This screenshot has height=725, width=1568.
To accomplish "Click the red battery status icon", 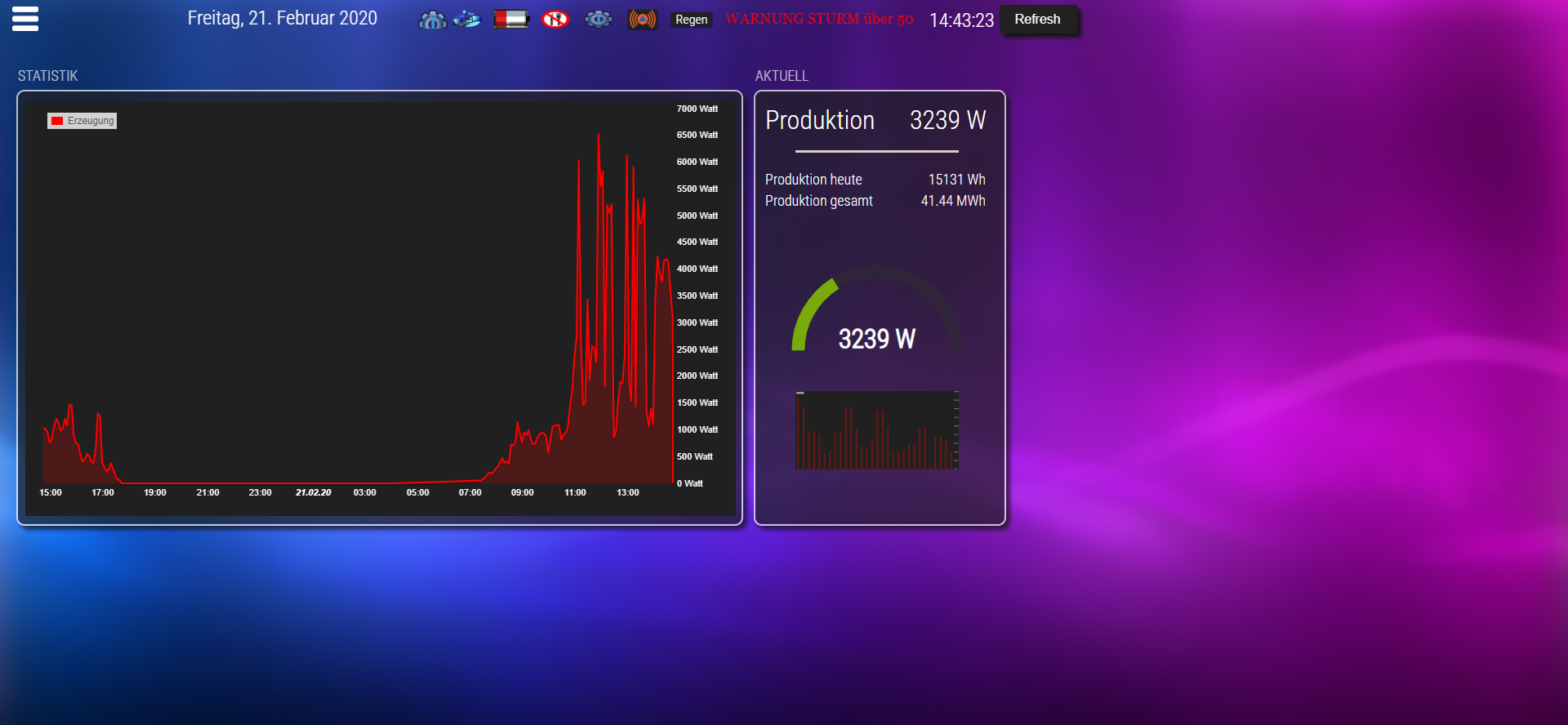I will click(511, 19).
